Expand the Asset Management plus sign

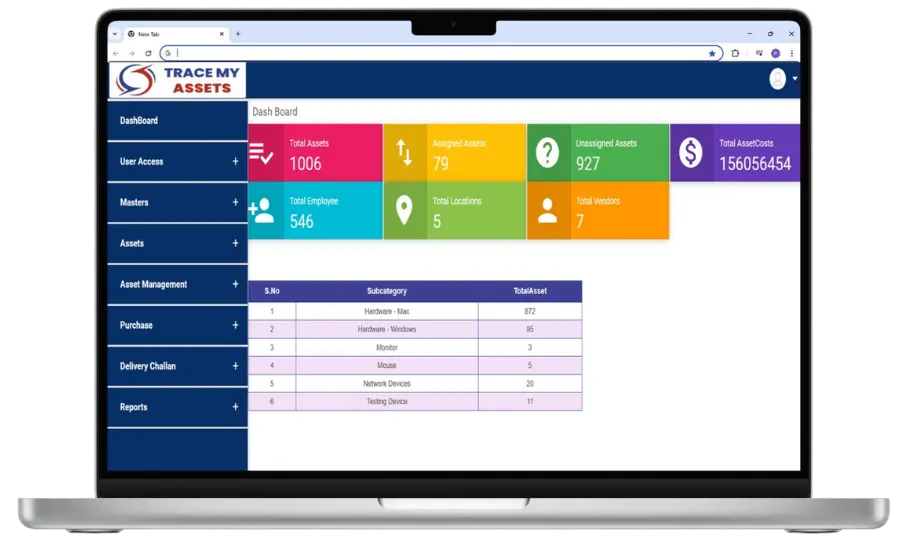pos(236,284)
